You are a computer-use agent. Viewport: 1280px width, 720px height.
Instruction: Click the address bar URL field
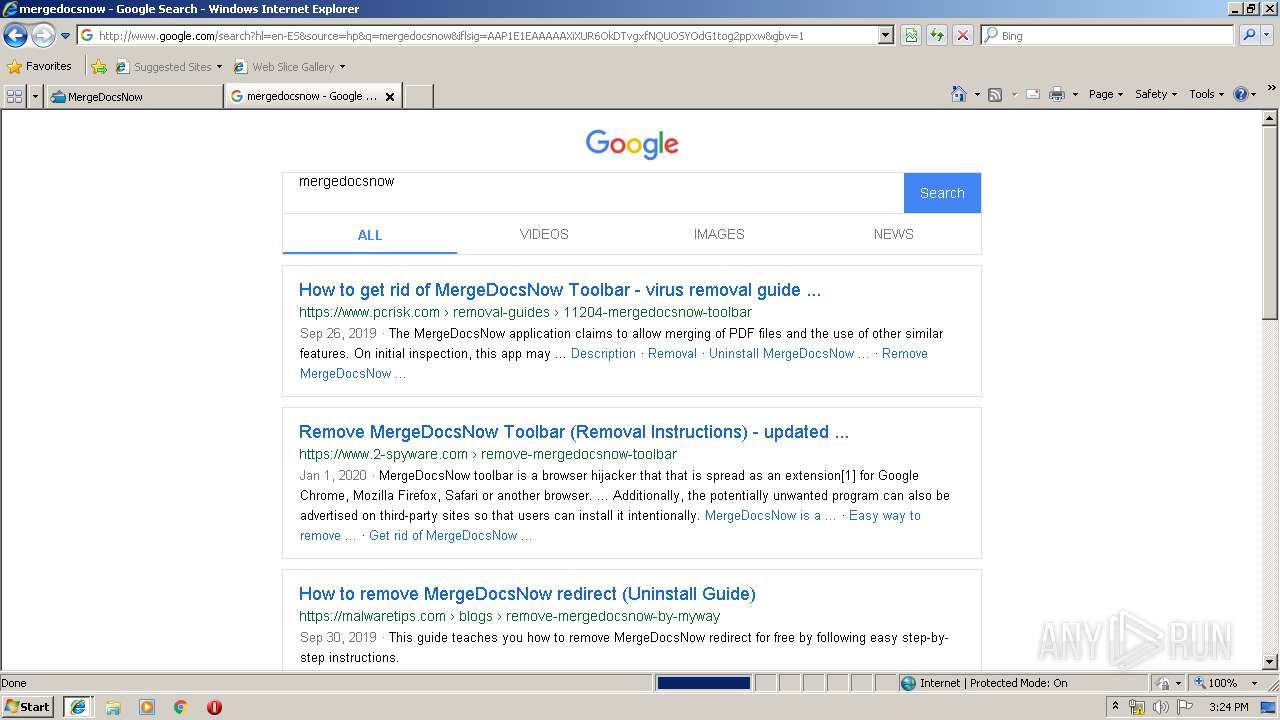(477, 35)
